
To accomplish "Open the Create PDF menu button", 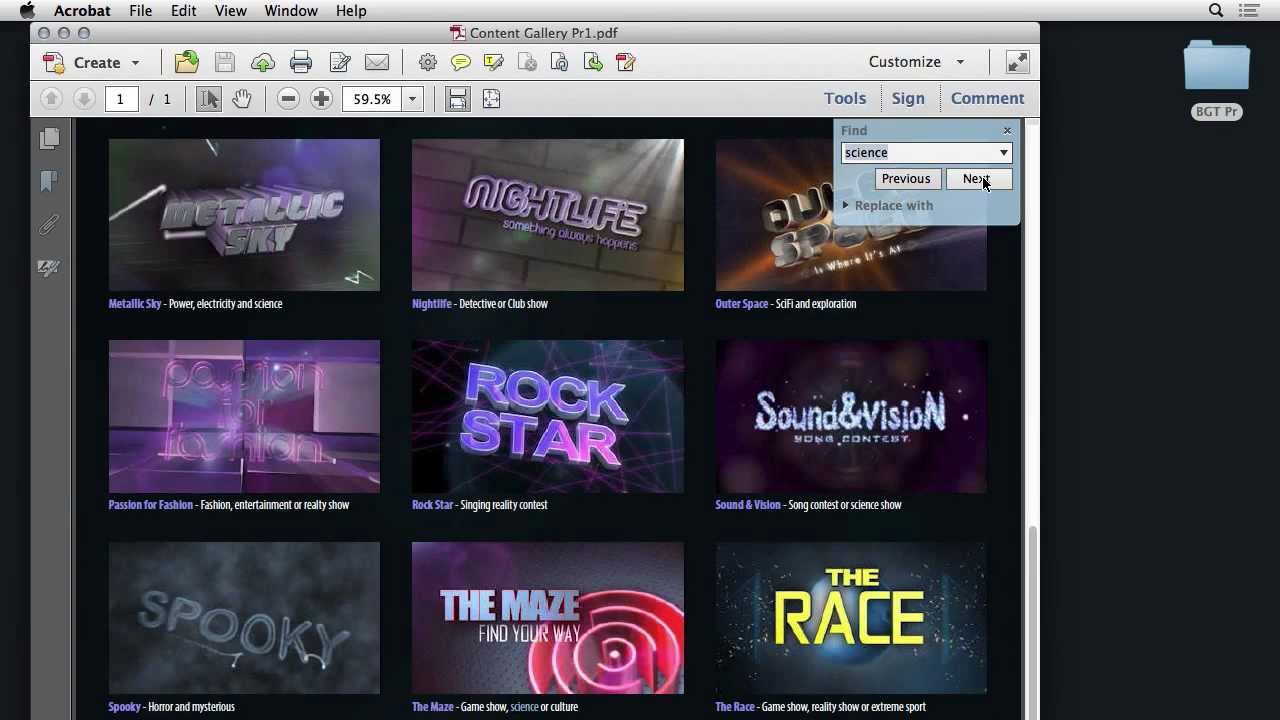I will click(91, 62).
